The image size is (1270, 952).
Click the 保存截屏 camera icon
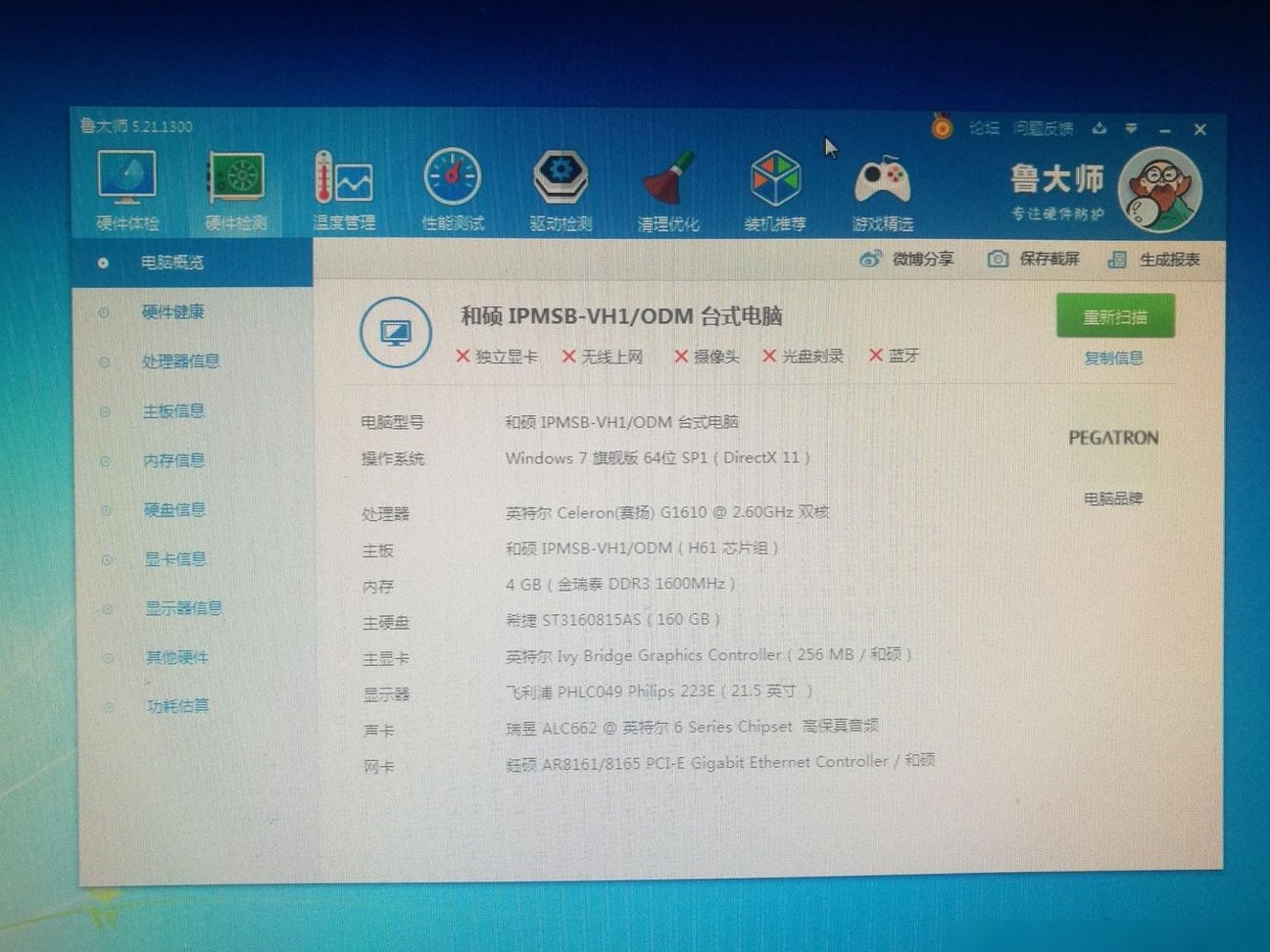[x=997, y=259]
